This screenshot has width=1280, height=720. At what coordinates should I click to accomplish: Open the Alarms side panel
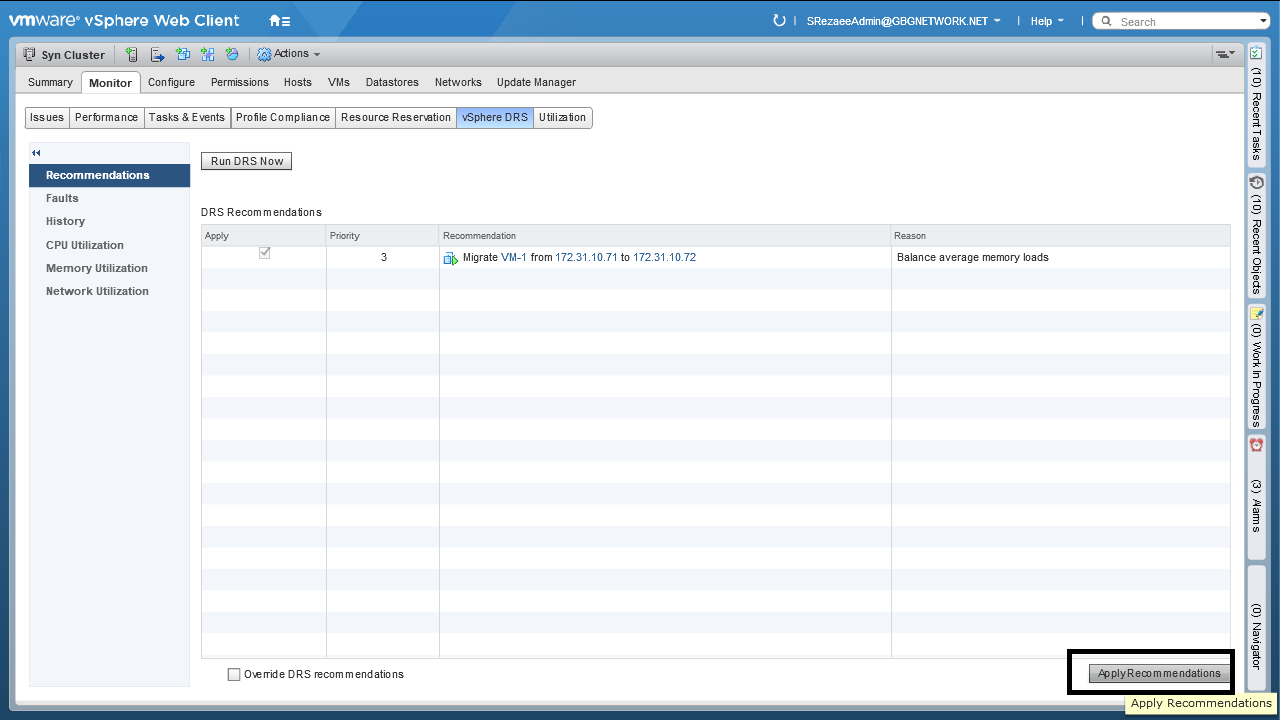[x=1256, y=495]
